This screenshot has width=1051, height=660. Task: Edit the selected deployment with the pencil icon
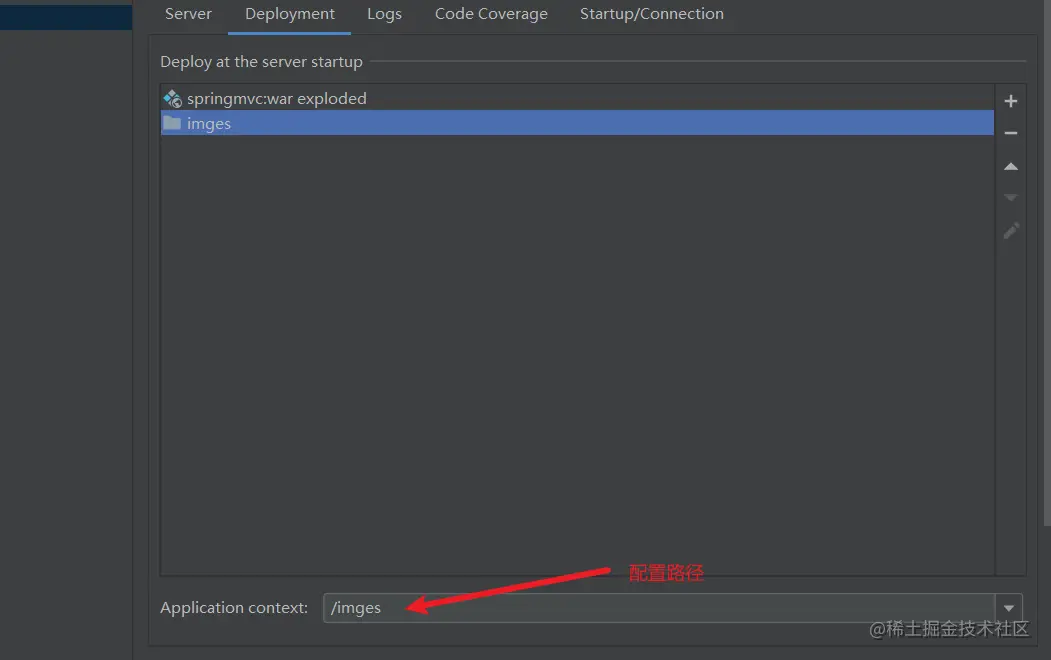click(x=1011, y=230)
